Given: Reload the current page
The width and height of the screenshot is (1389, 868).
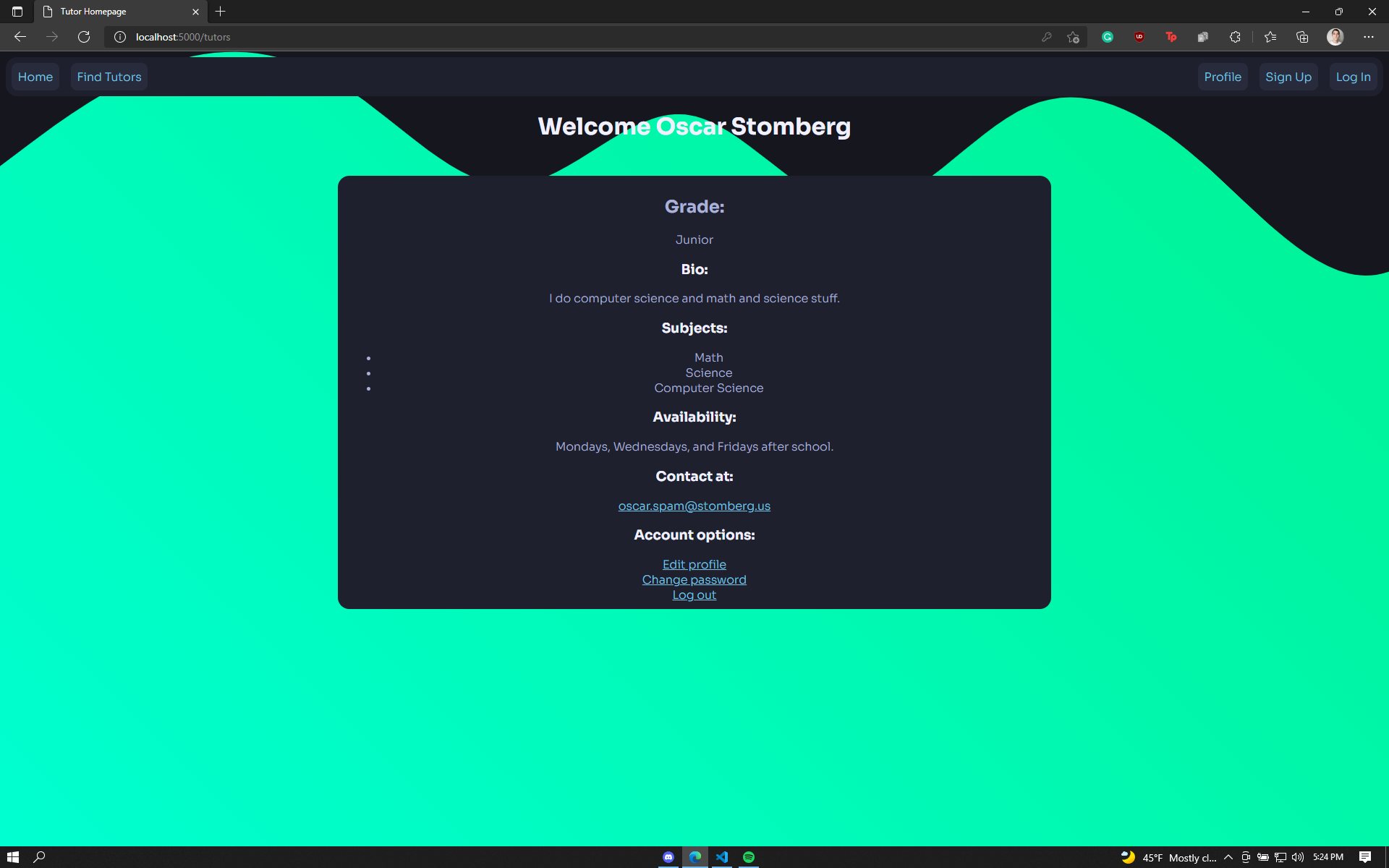Looking at the screenshot, I should pos(84,37).
